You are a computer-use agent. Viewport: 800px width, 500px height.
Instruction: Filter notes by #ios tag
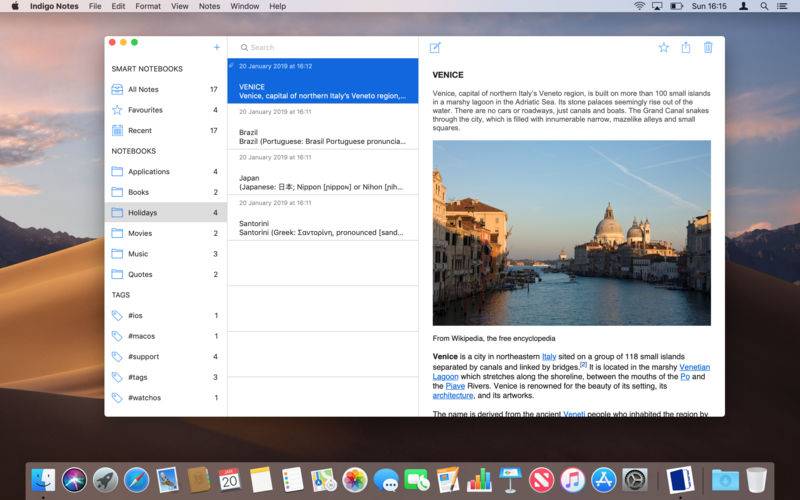(165, 315)
